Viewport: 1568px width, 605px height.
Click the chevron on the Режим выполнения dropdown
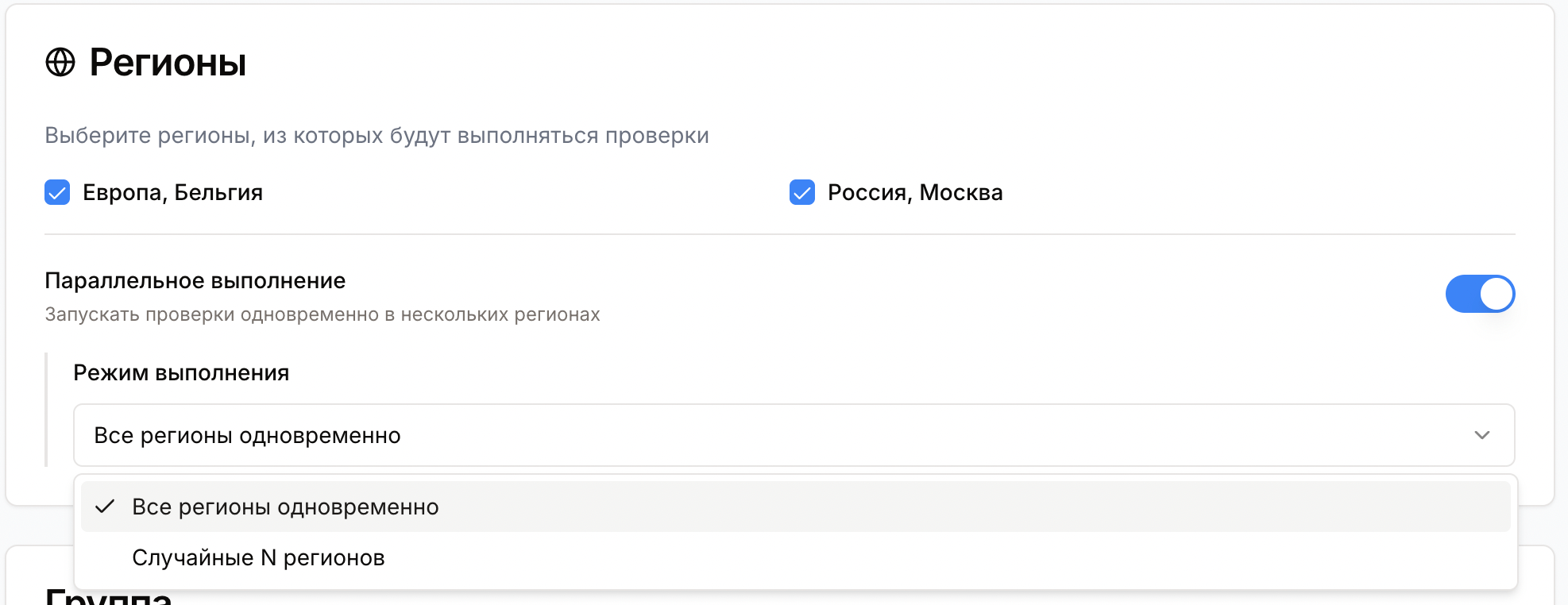tap(1481, 435)
